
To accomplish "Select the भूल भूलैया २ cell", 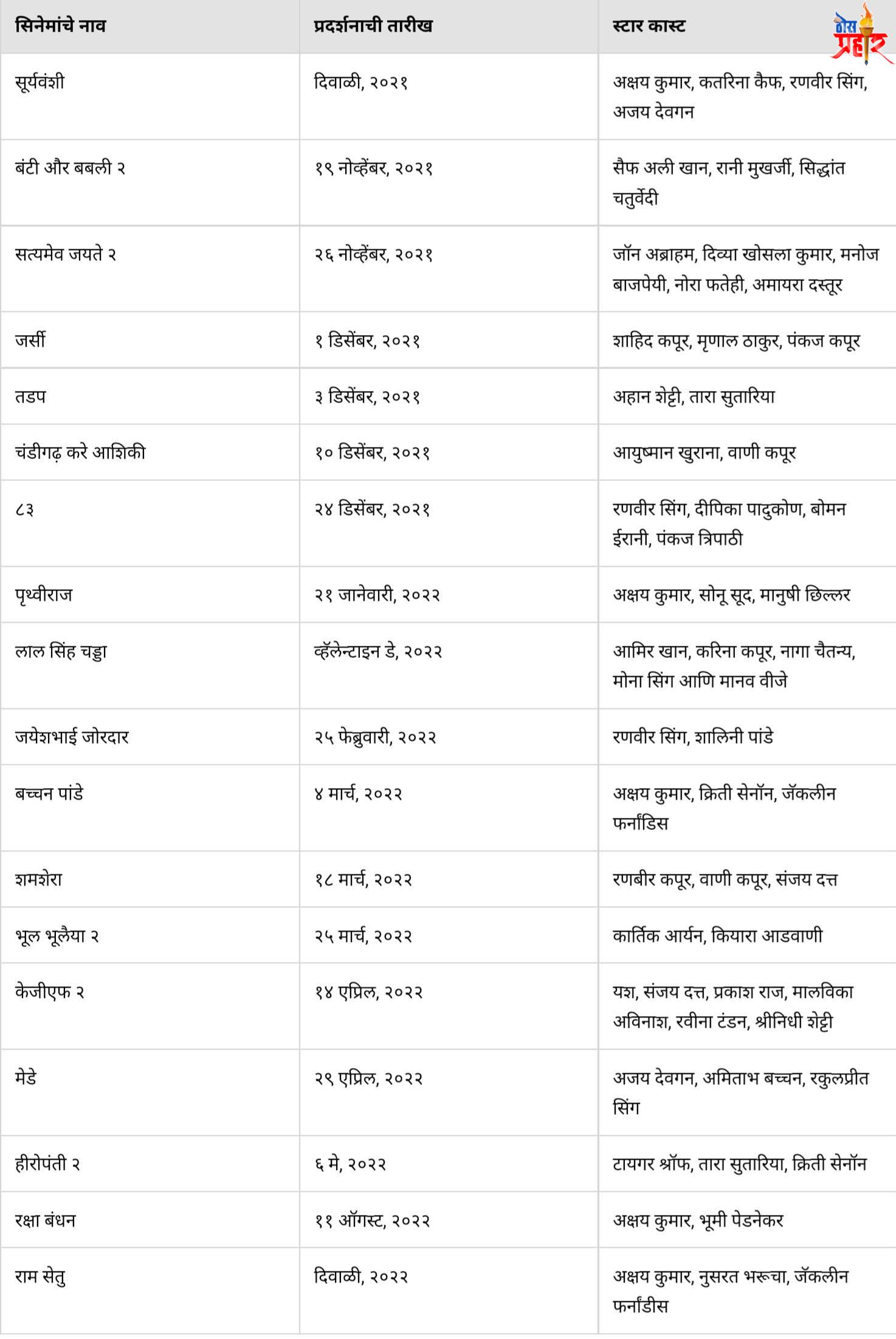I will click(x=57, y=936).
